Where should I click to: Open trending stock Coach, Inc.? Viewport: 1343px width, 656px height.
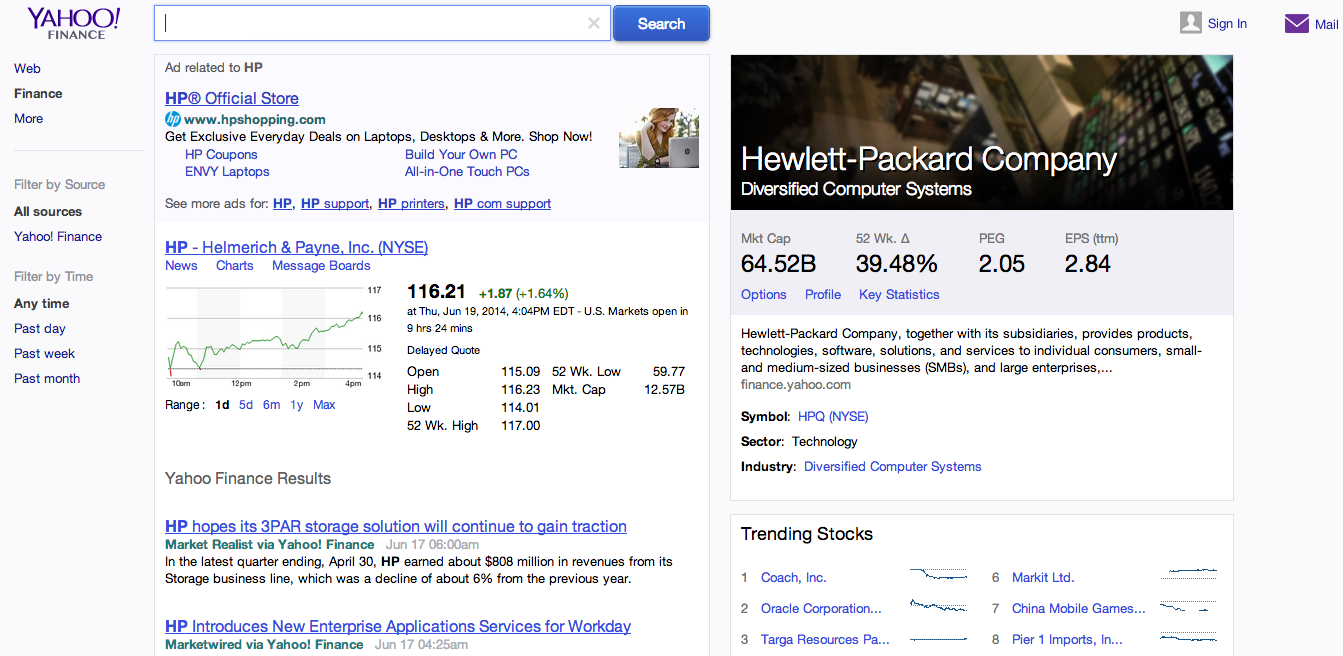point(794,577)
